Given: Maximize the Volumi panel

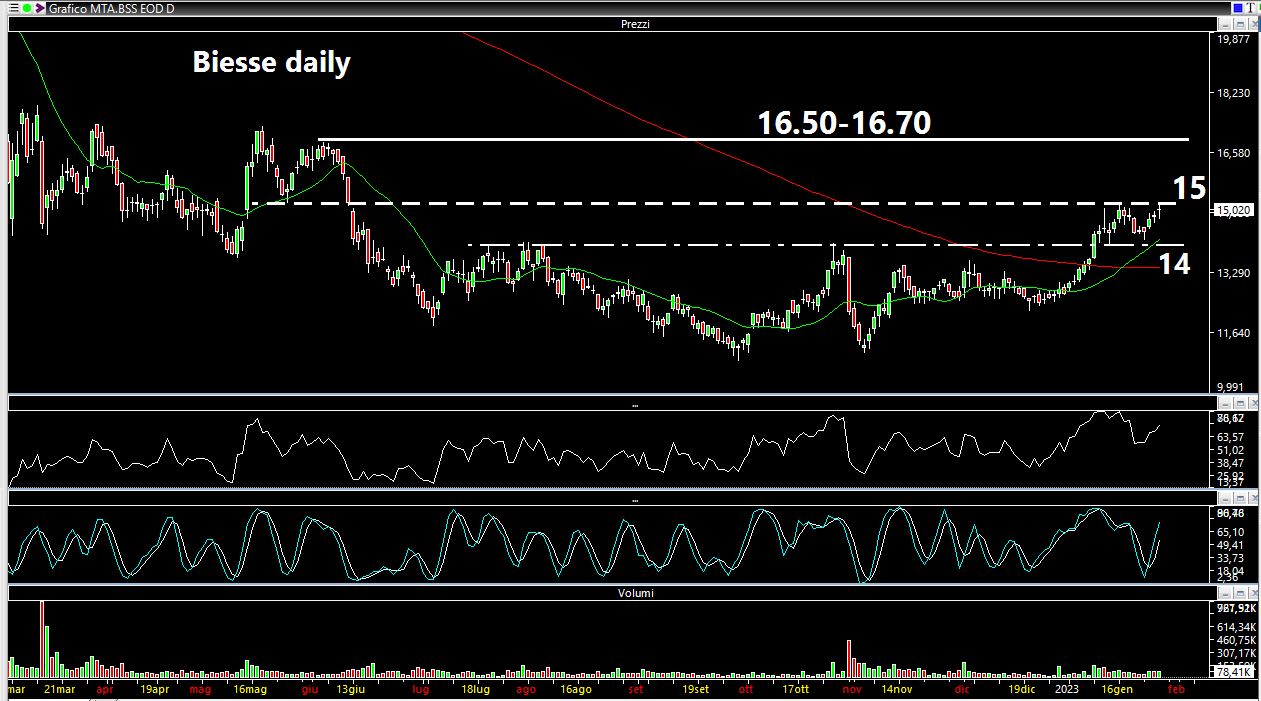Looking at the screenshot, I should [x=1238, y=593].
